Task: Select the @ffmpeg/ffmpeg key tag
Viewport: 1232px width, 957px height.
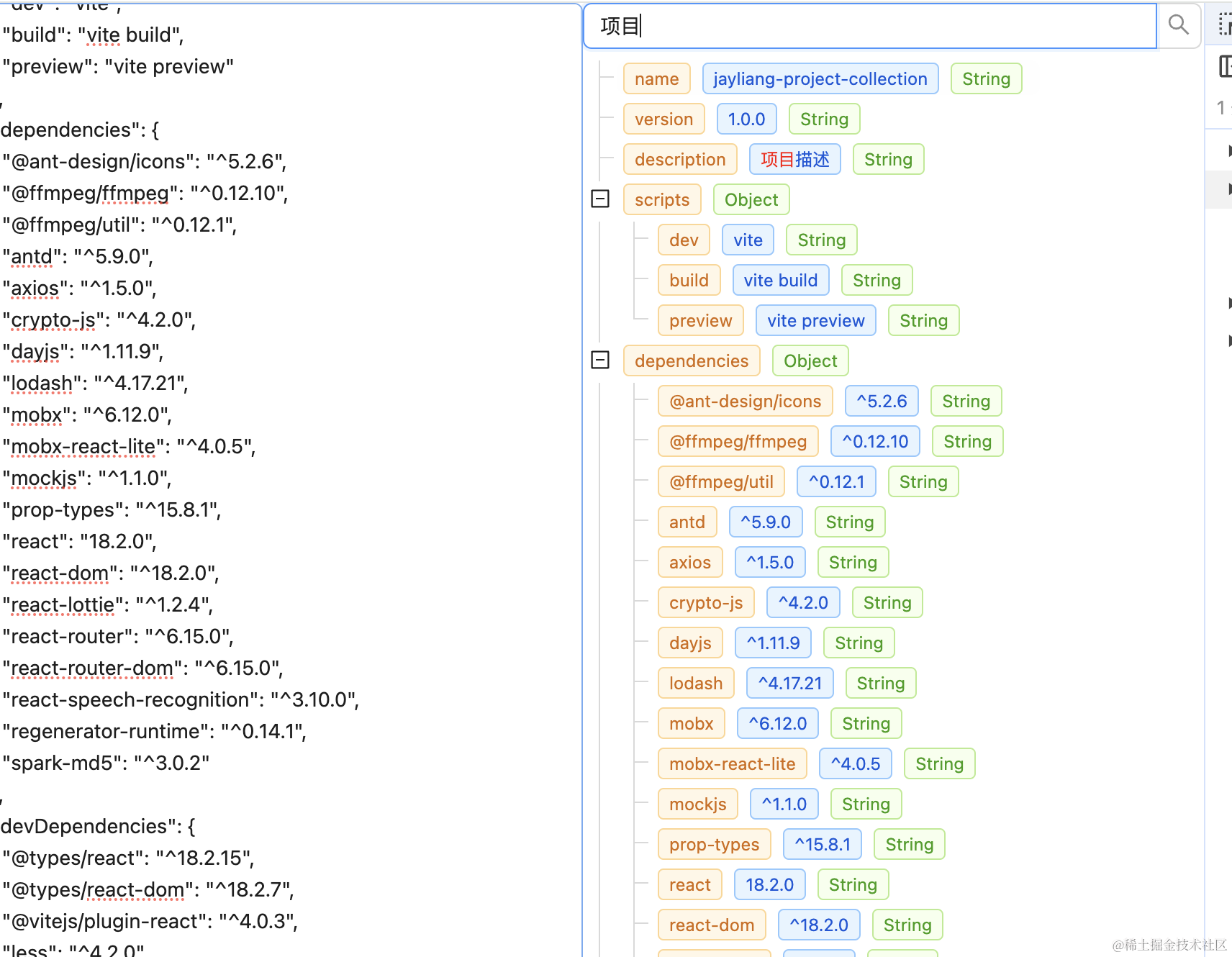Action: tap(738, 442)
